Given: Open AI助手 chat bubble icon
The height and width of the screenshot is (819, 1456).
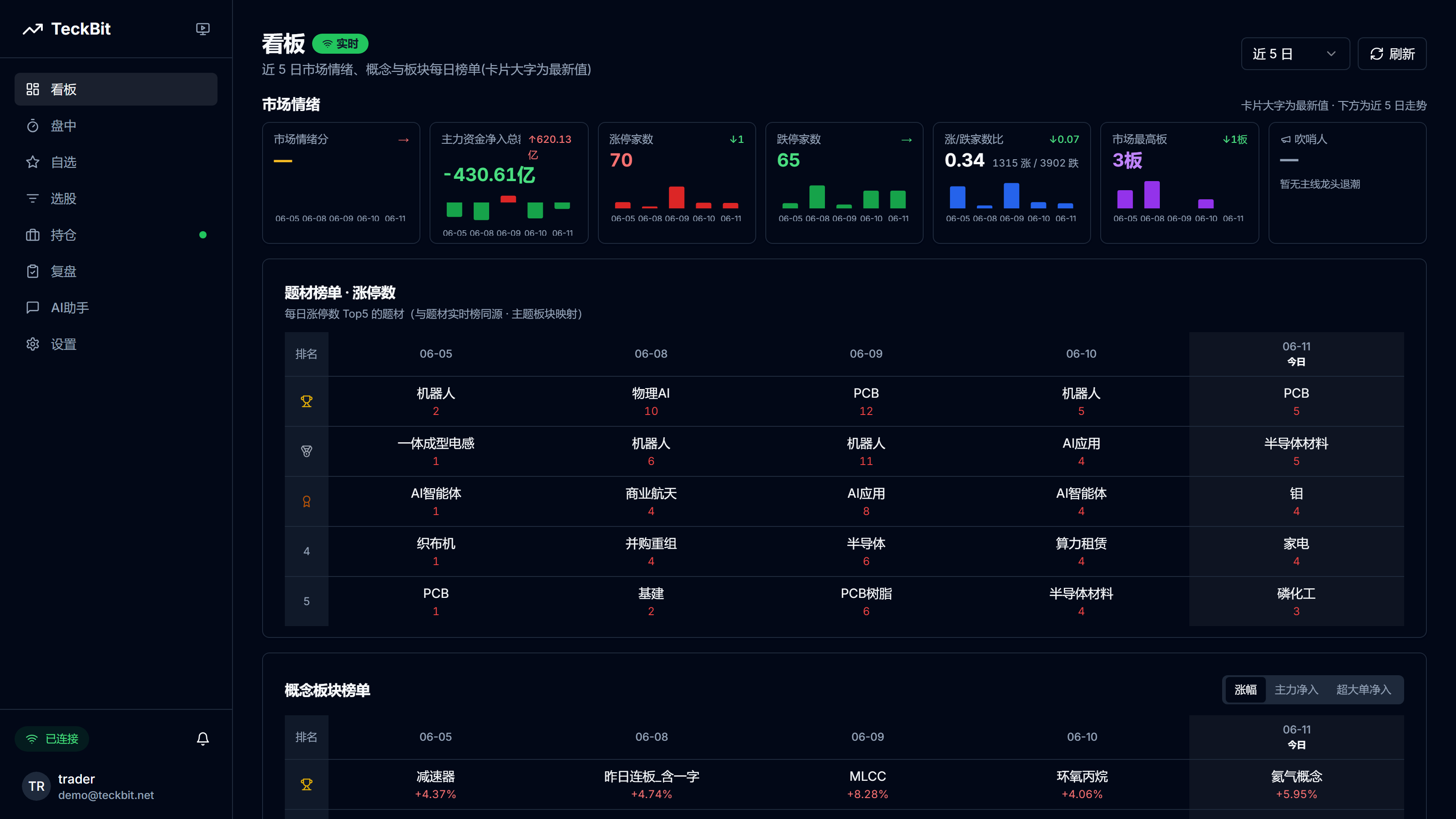Looking at the screenshot, I should coord(33,308).
